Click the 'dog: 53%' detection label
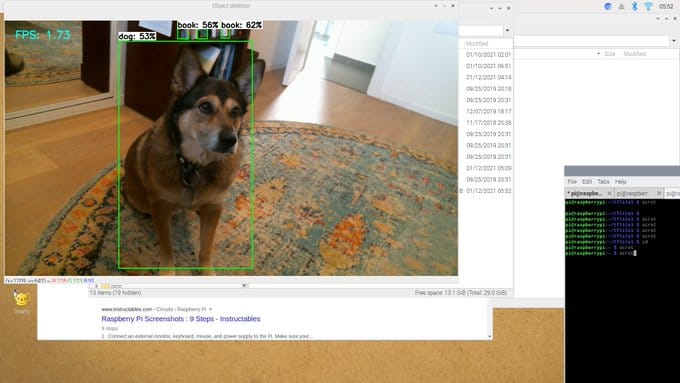 (137, 36)
